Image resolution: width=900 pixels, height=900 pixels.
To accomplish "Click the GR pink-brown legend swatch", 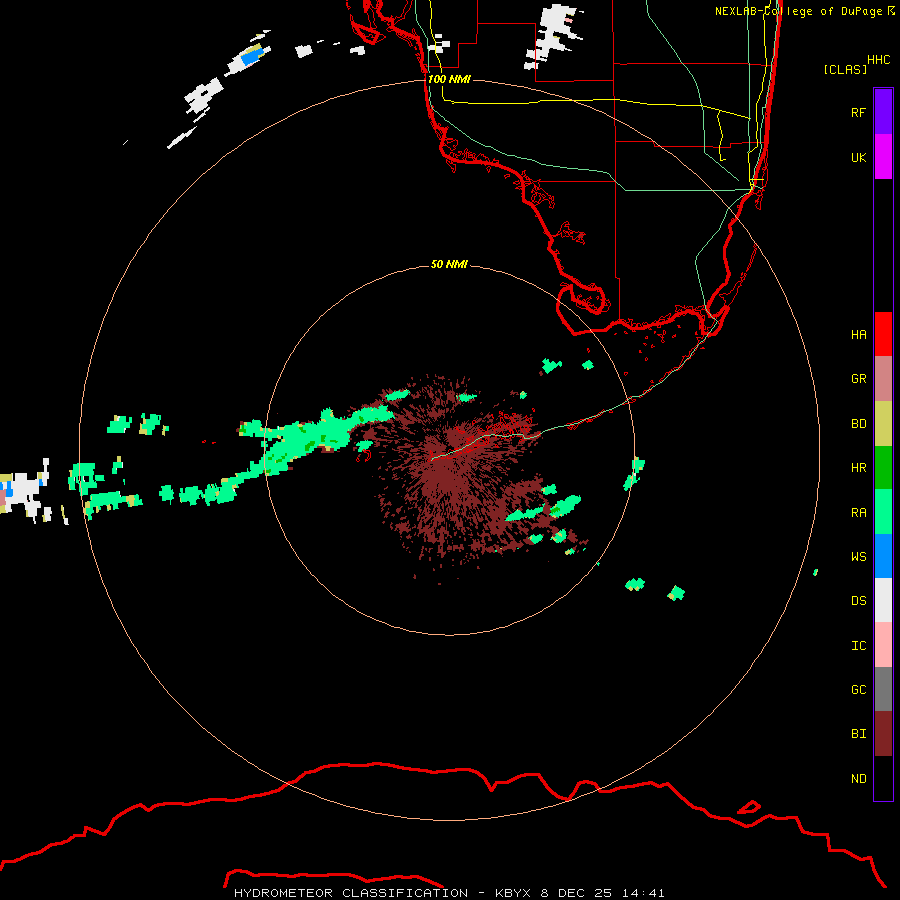I will [x=883, y=379].
